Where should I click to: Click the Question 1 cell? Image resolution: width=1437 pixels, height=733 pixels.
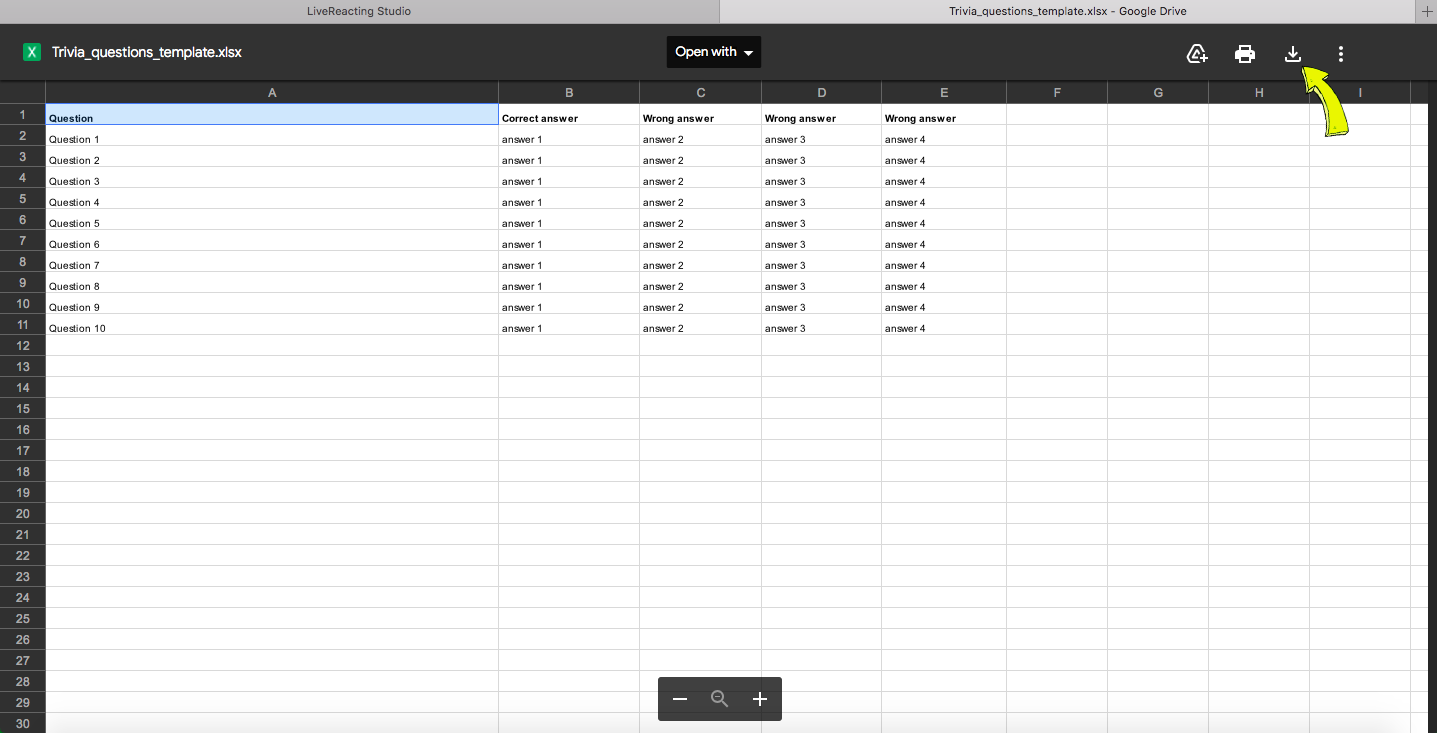272,136
